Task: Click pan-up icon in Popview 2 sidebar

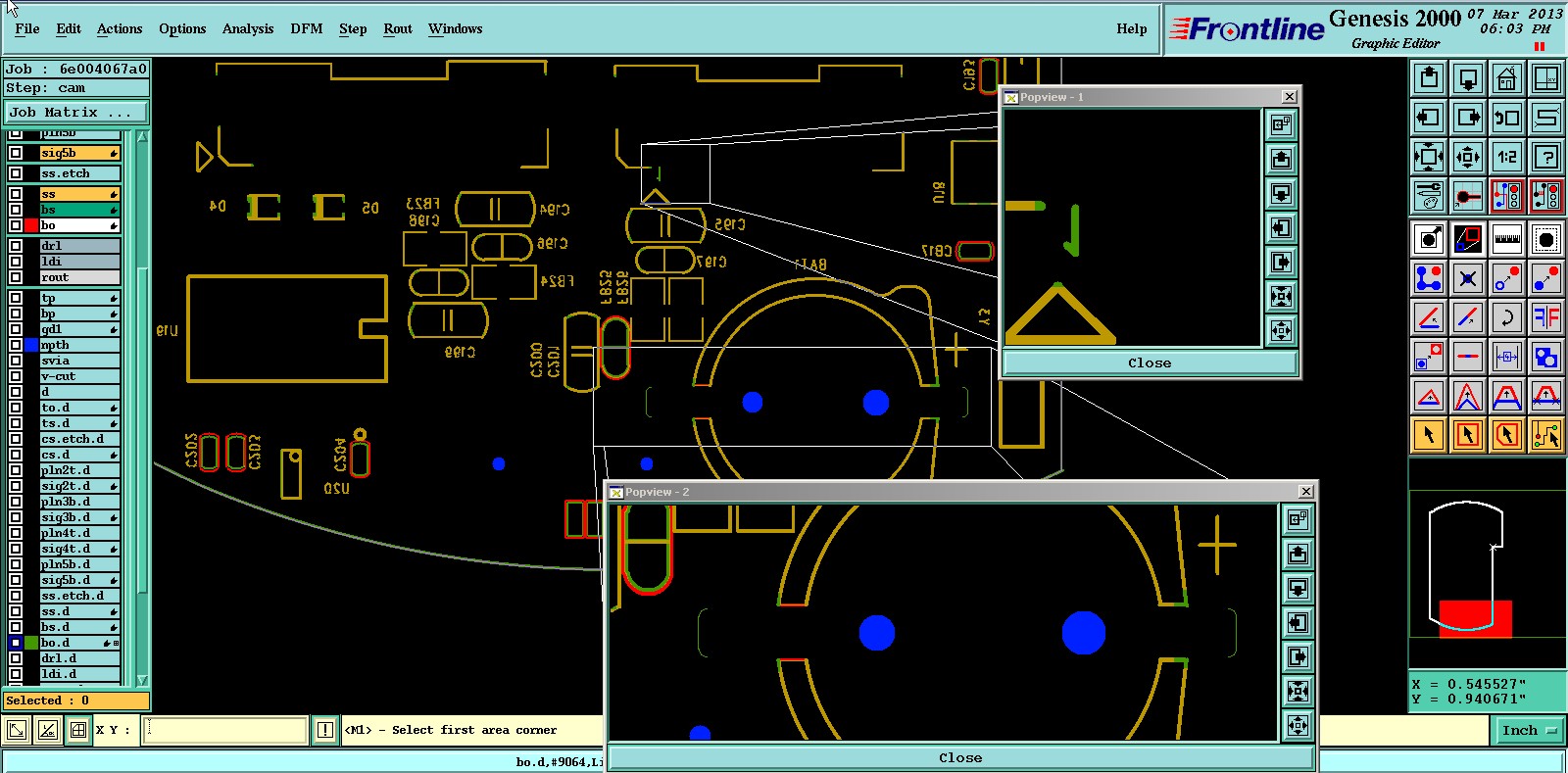Action: click(1298, 555)
